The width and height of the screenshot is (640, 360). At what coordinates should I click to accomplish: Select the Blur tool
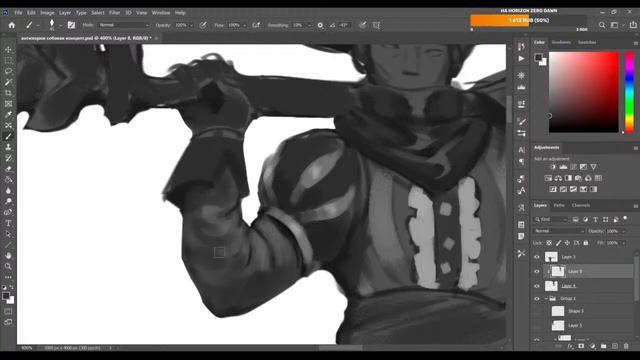(x=8, y=191)
